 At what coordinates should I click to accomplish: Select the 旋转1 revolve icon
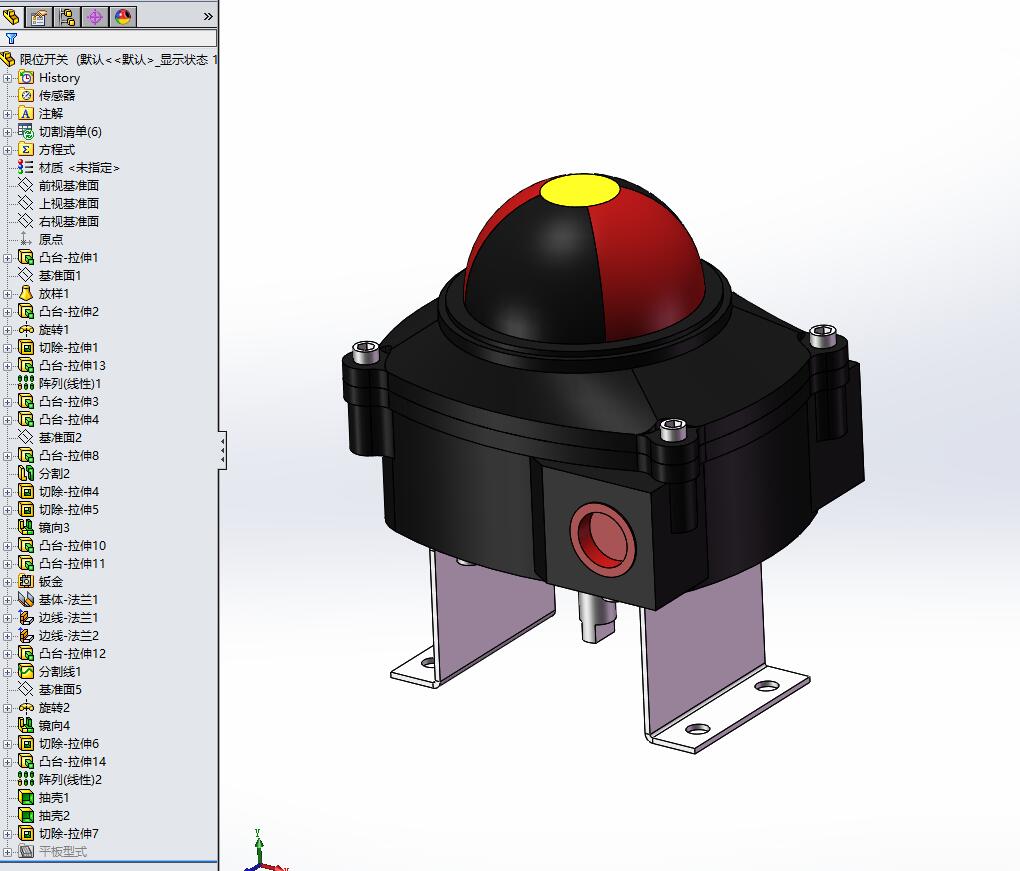[26, 330]
